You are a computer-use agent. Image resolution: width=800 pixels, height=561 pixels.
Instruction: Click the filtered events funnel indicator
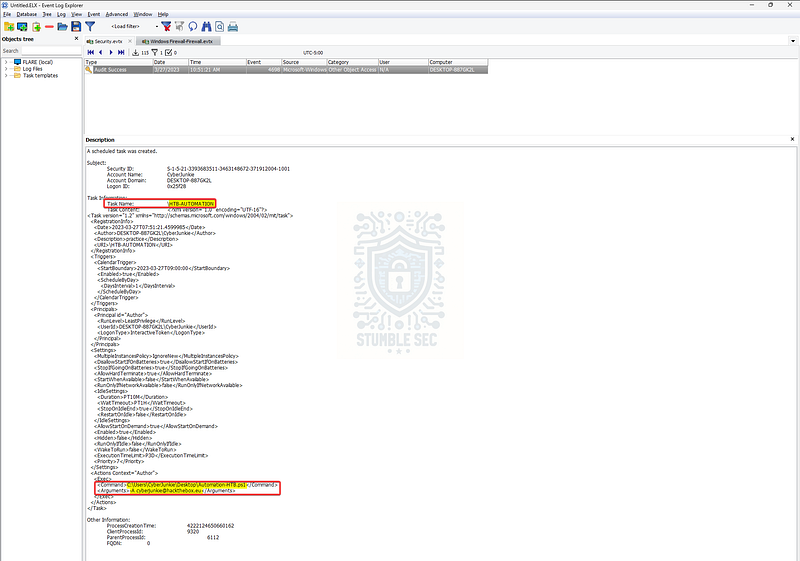155,53
